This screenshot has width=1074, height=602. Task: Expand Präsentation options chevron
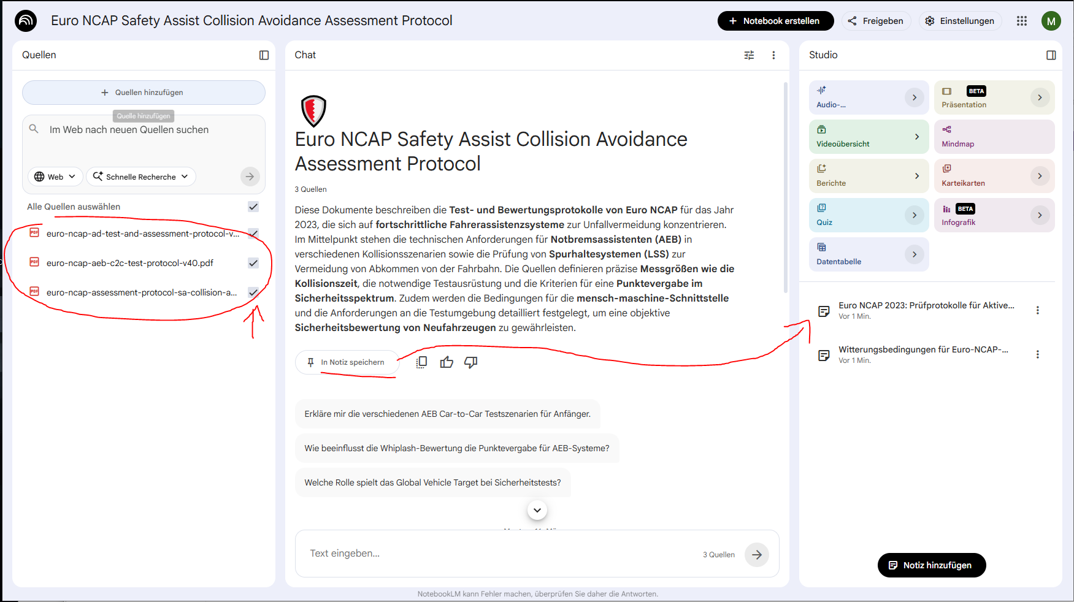pos(1039,98)
